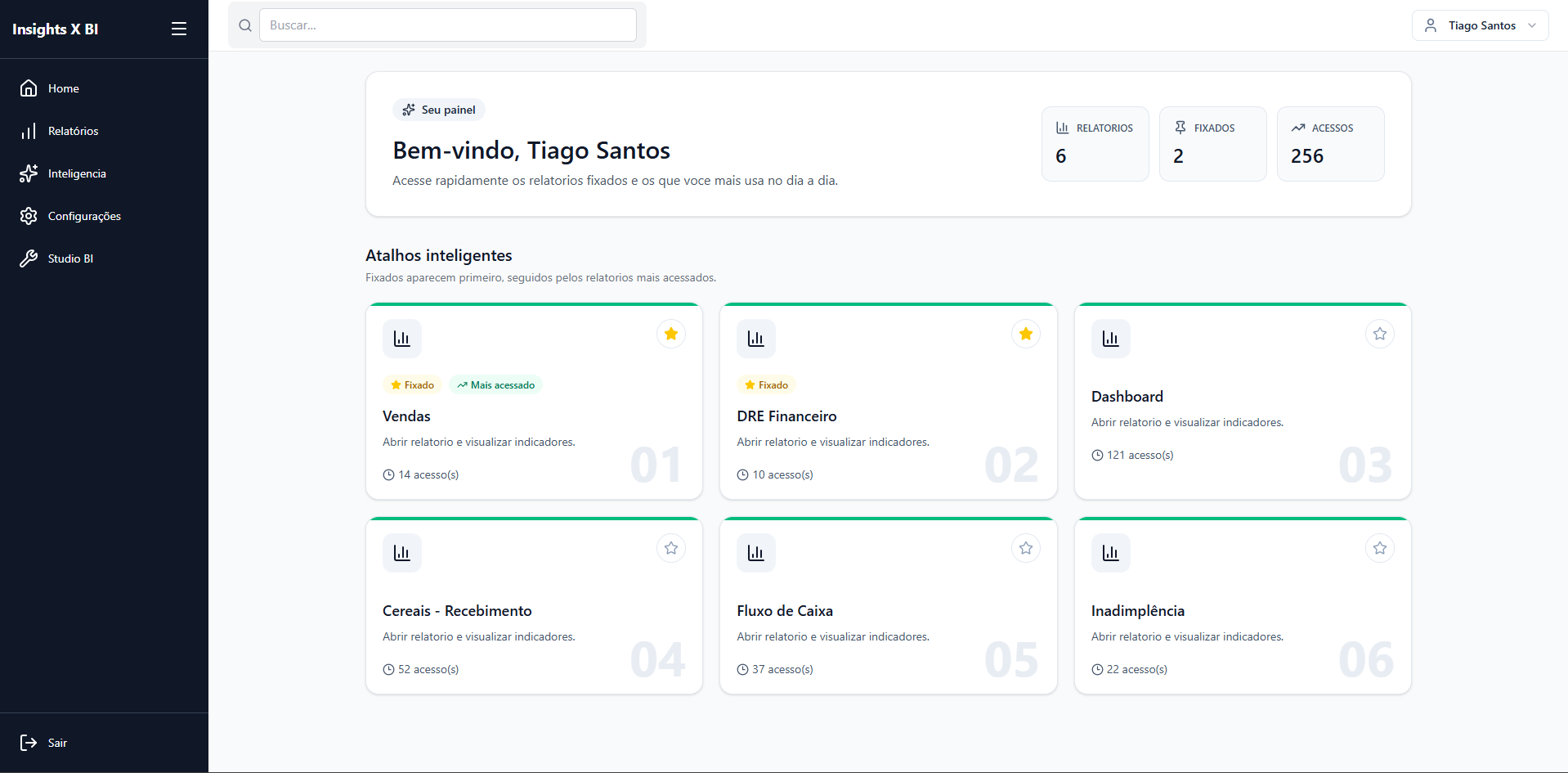Open the Configurações menu item
The height and width of the screenshot is (773, 1568).
(104, 216)
